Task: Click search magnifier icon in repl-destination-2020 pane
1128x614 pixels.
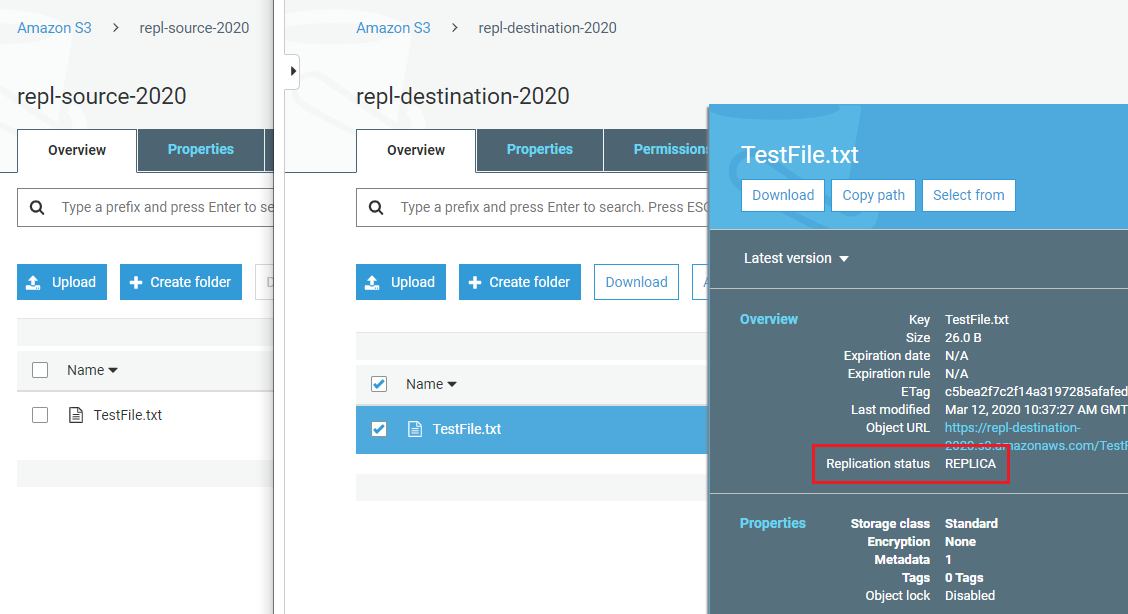Action: pos(376,208)
